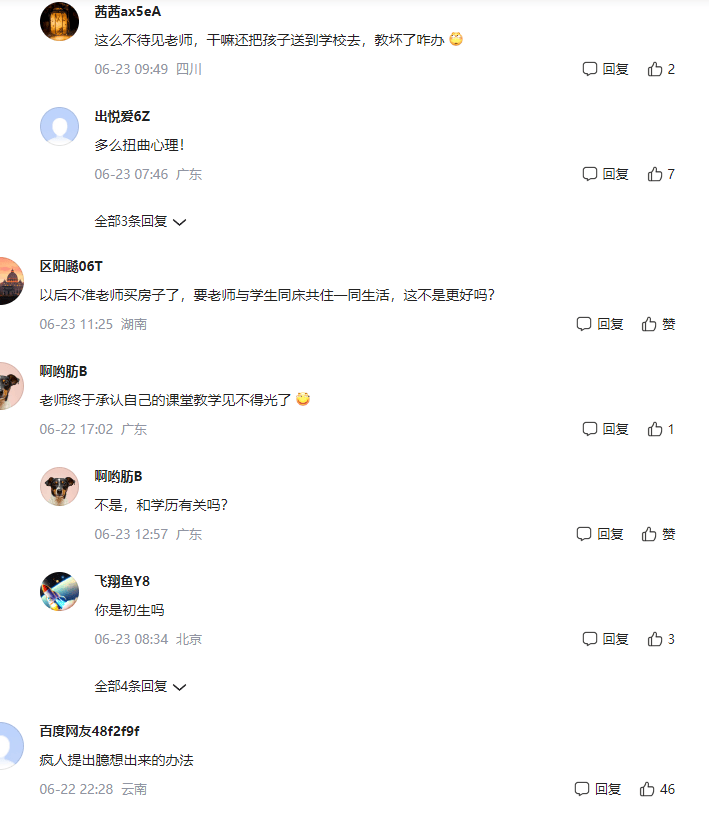Screen dimensions: 709x816
Task: Like the comment by 茜茜ax5eA
Action: [x=661, y=69]
